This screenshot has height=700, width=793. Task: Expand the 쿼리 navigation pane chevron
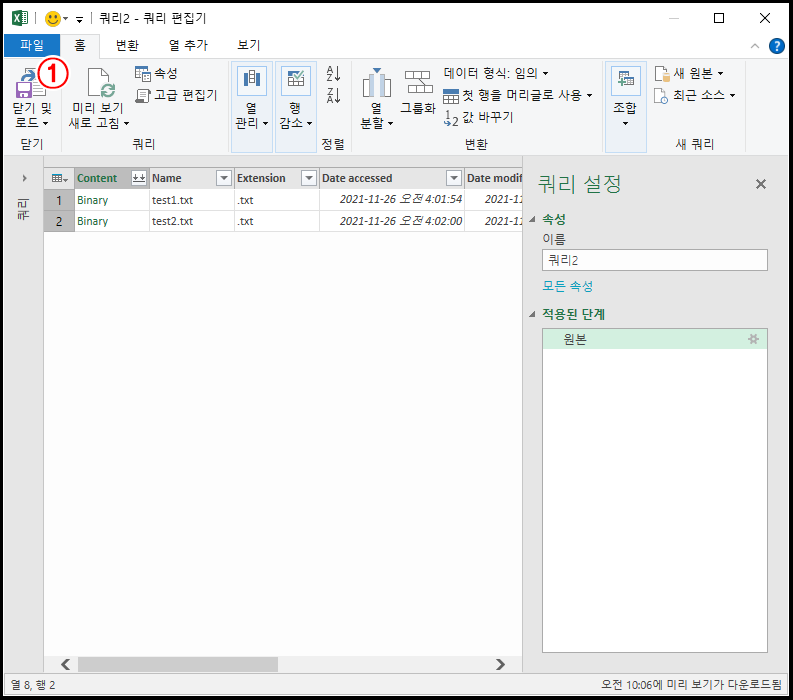pos(24,178)
